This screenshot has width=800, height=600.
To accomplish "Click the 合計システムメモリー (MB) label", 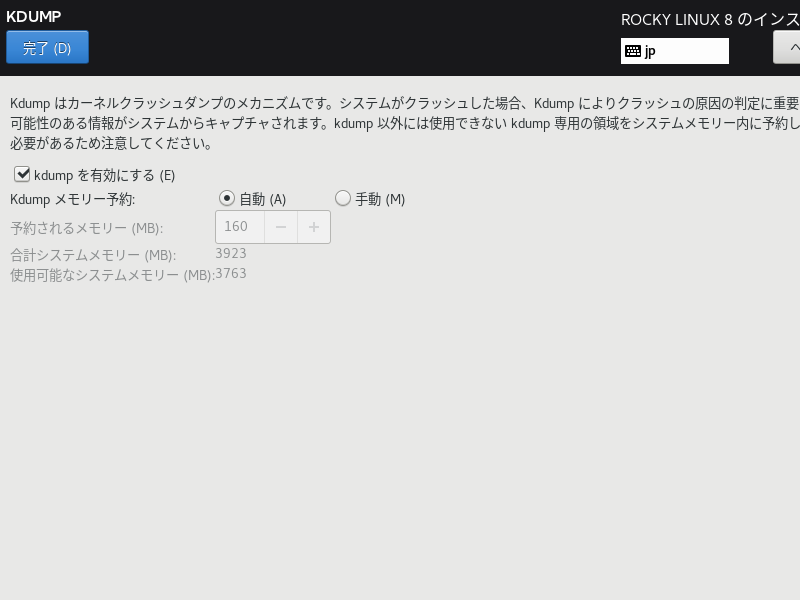I will coord(93,255).
